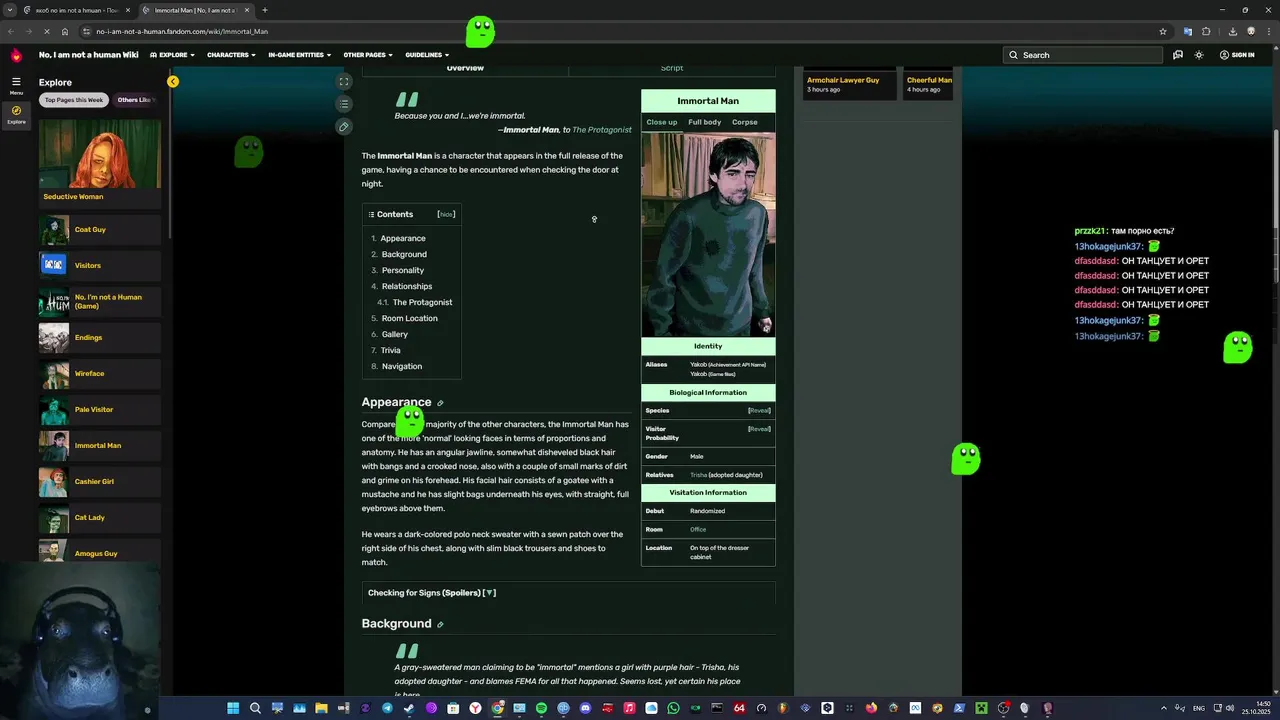Bookmark this page with the star icon
The image size is (1280, 720).
1162,31
